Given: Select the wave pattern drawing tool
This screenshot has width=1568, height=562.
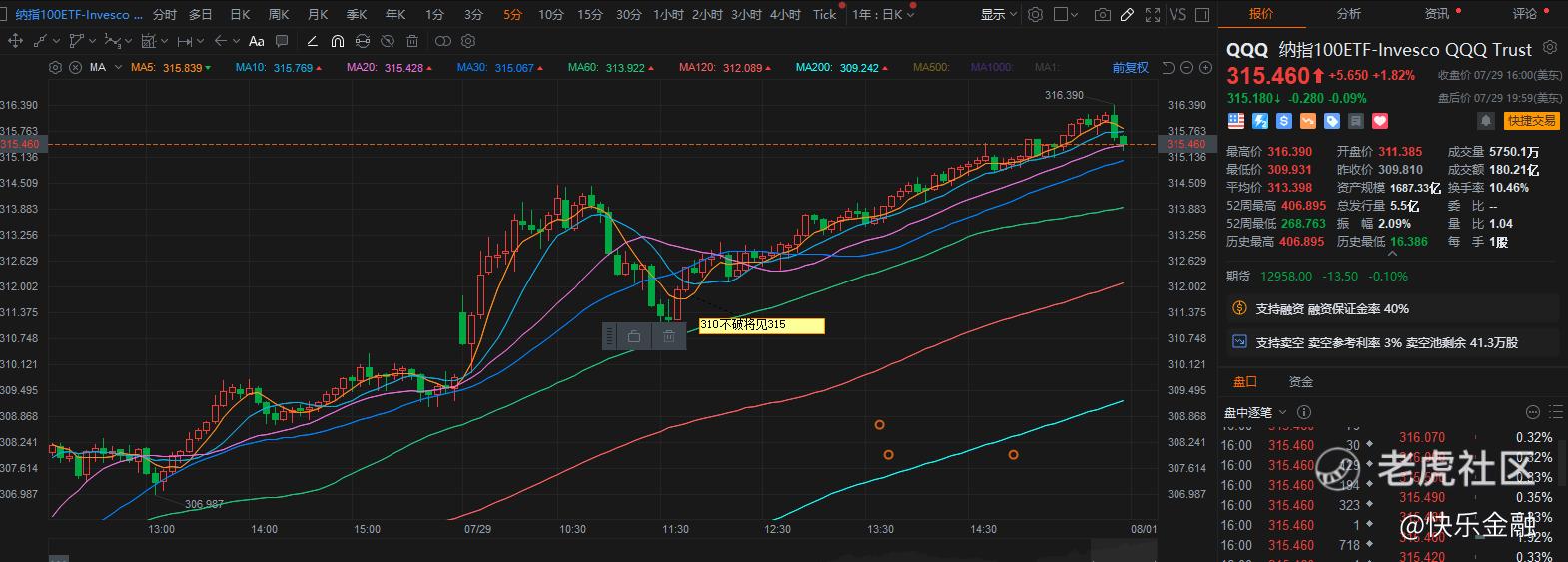Looking at the screenshot, I should [113, 41].
